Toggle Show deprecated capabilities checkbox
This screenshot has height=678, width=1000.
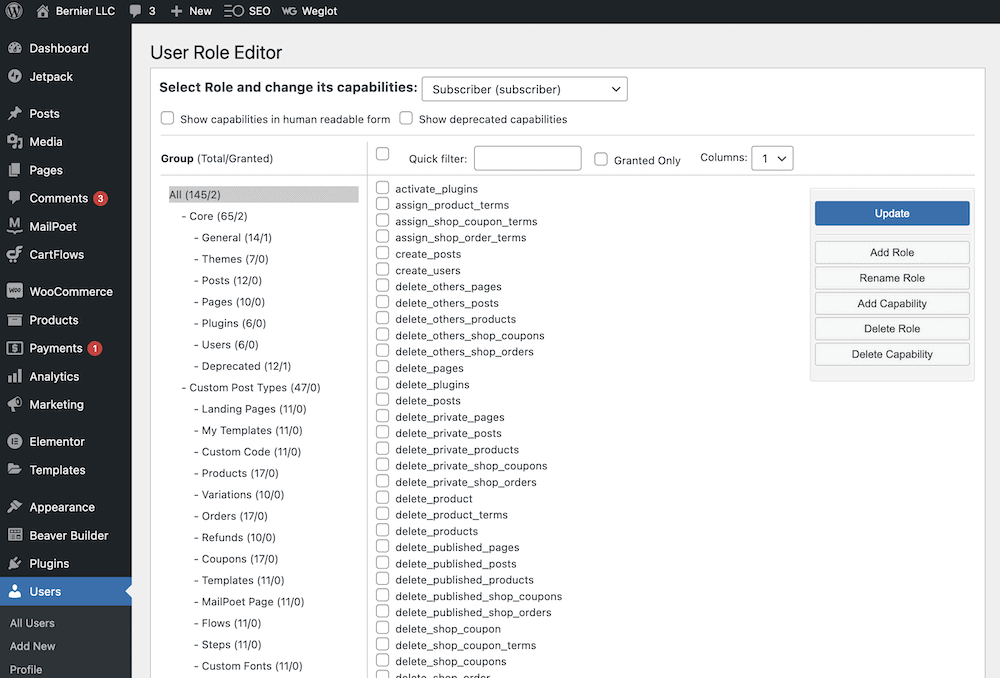click(406, 118)
